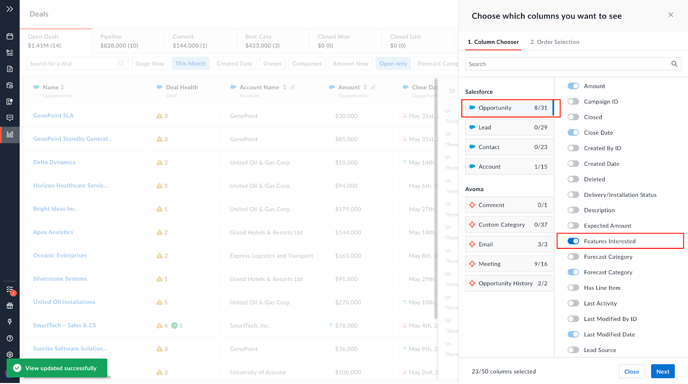This screenshot has width=688, height=384.
Task: Click the Close button in panel footer
Action: point(631,371)
